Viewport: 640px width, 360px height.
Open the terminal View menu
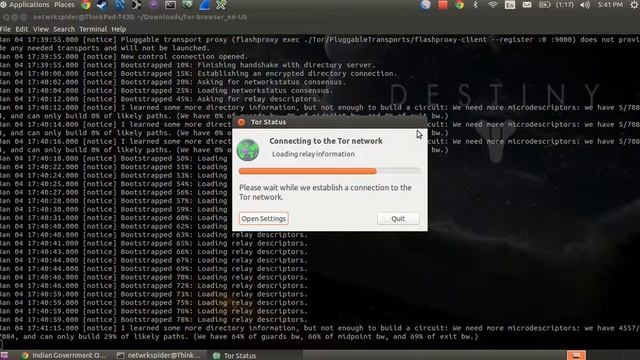click(x=41, y=29)
